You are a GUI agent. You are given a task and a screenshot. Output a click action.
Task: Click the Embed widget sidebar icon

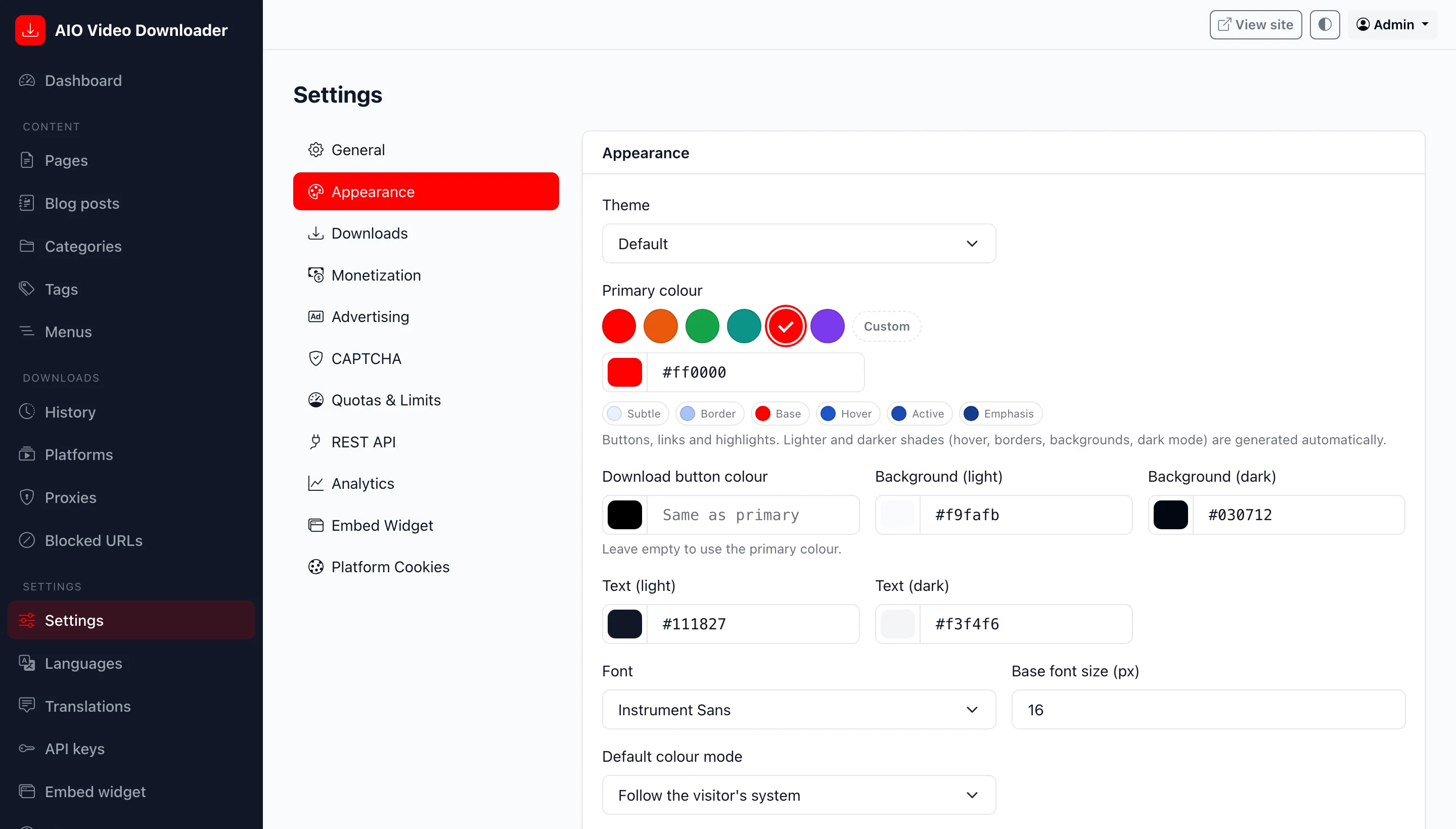27,792
